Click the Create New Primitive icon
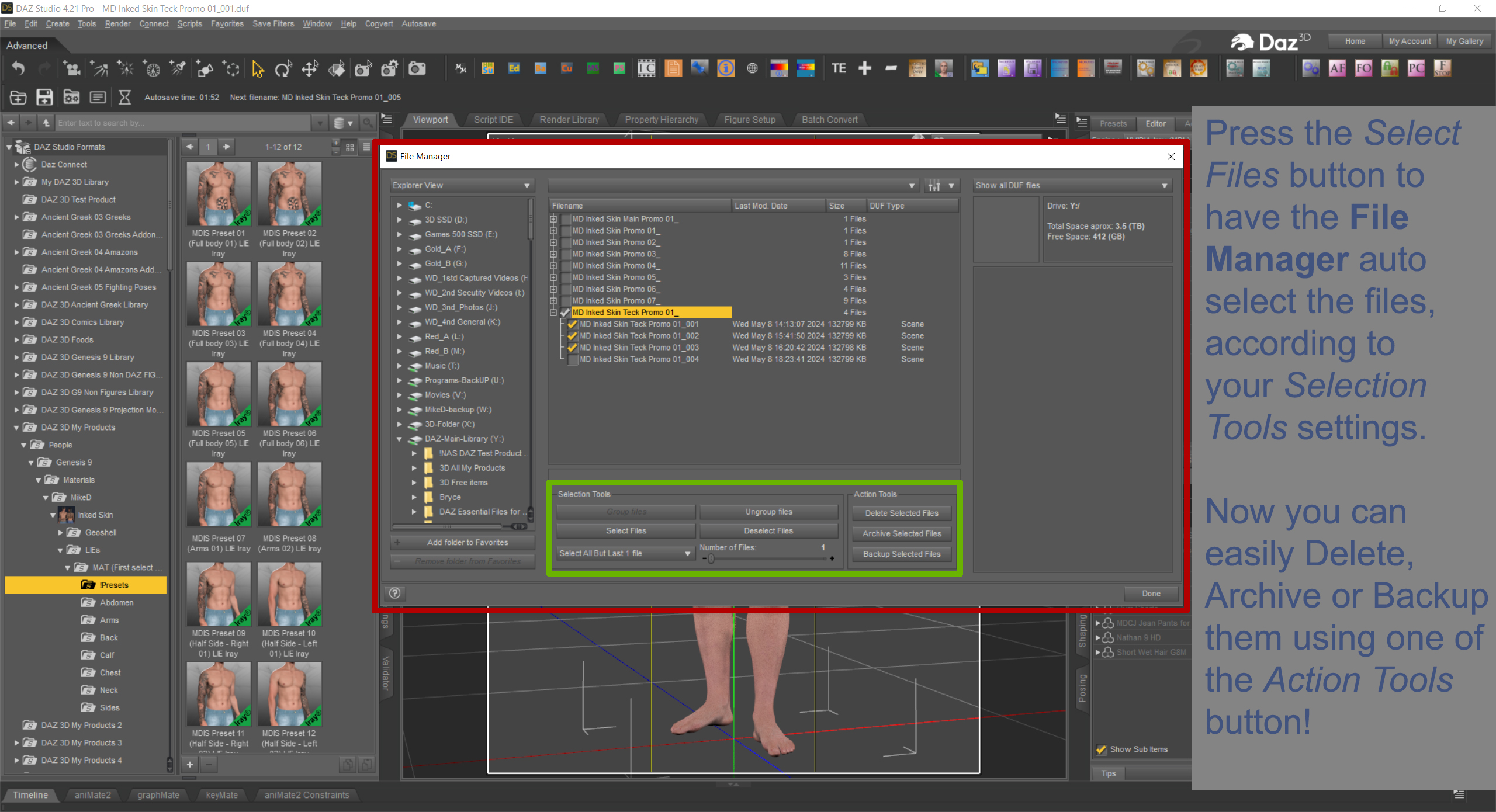Image resolution: width=1496 pixels, height=812 pixels. tap(205, 69)
